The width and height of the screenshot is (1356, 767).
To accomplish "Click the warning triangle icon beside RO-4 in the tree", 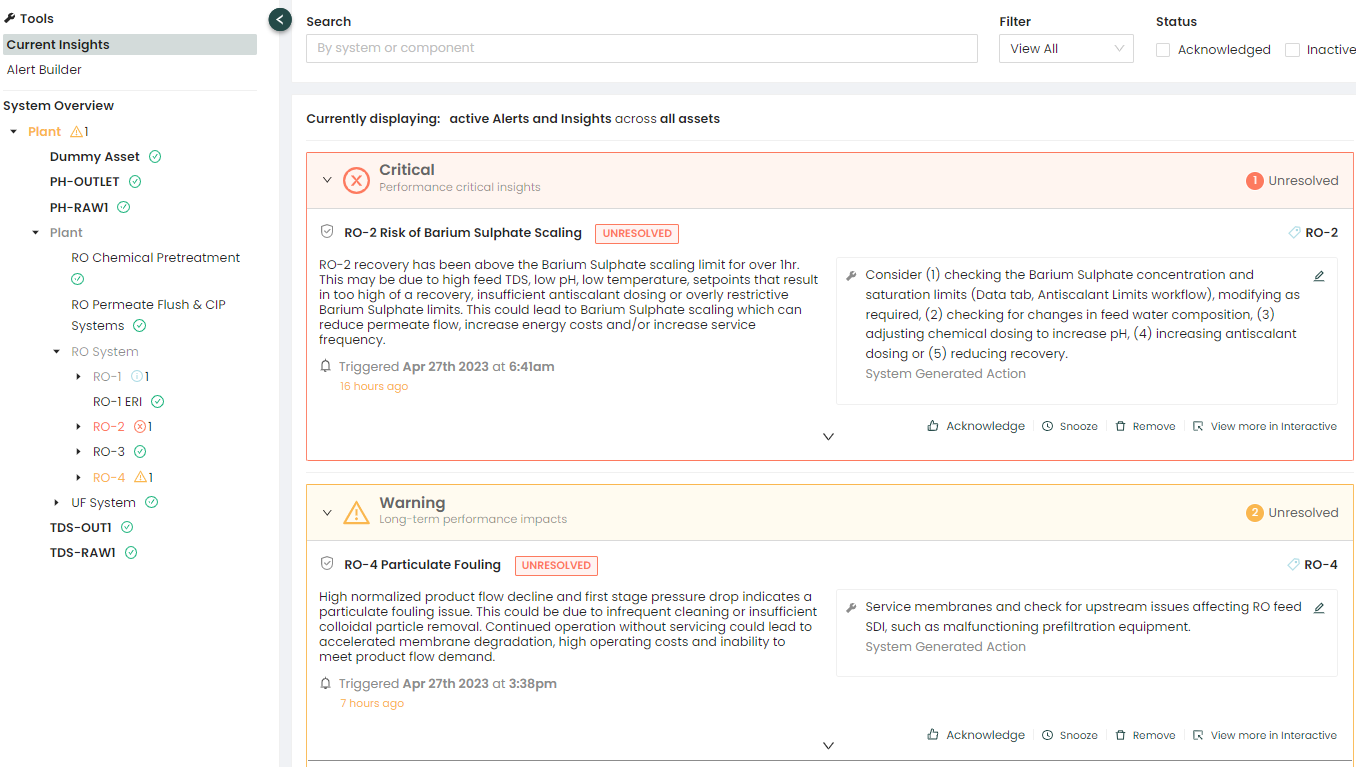I will click(140, 478).
